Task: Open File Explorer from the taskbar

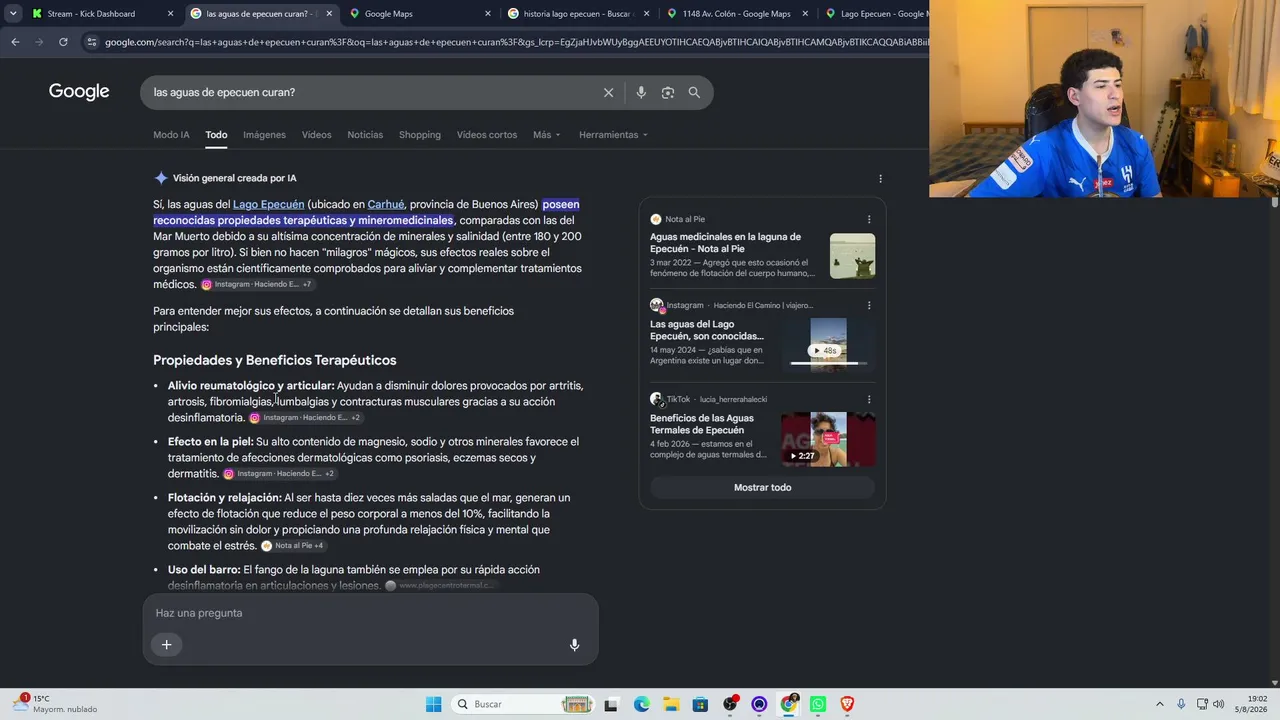Action: pyautogui.click(x=671, y=704)
